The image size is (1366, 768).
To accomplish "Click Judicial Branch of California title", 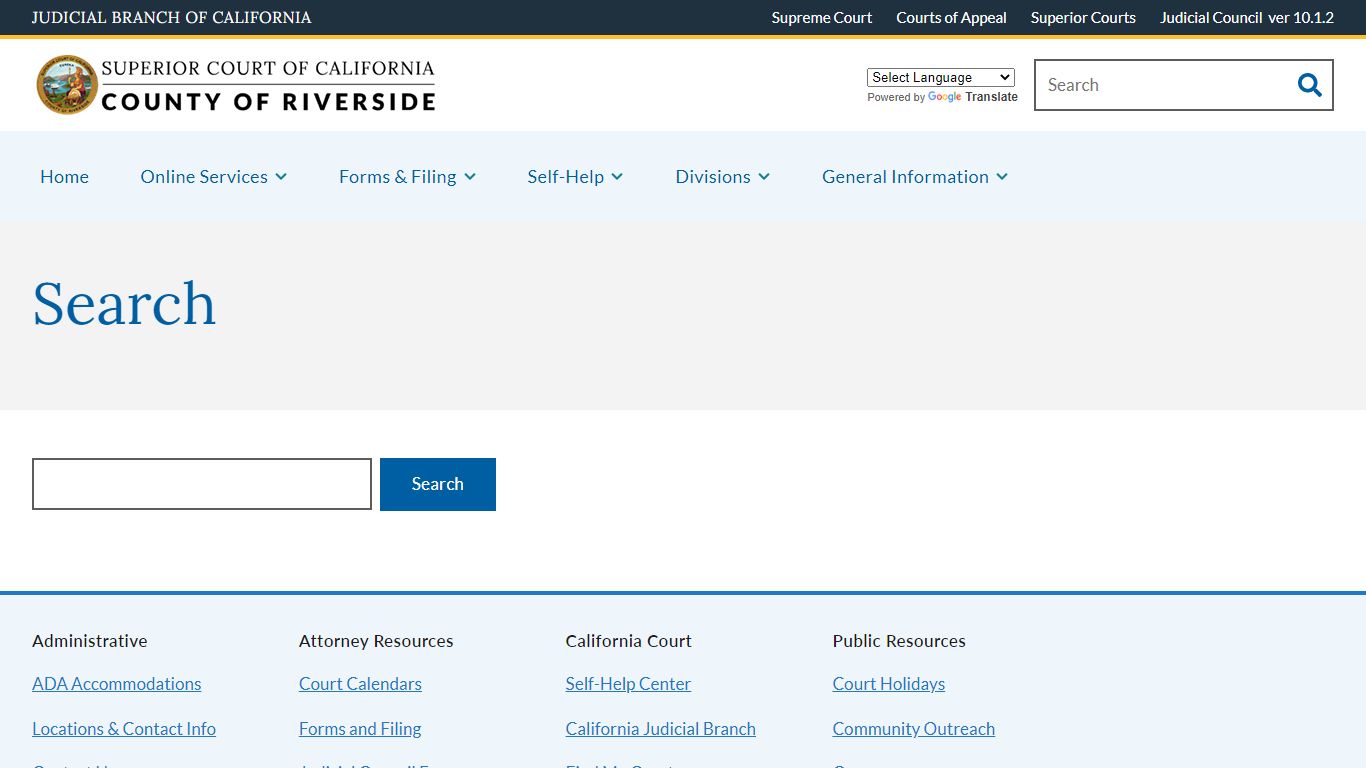I will click(x=172, y=18).
